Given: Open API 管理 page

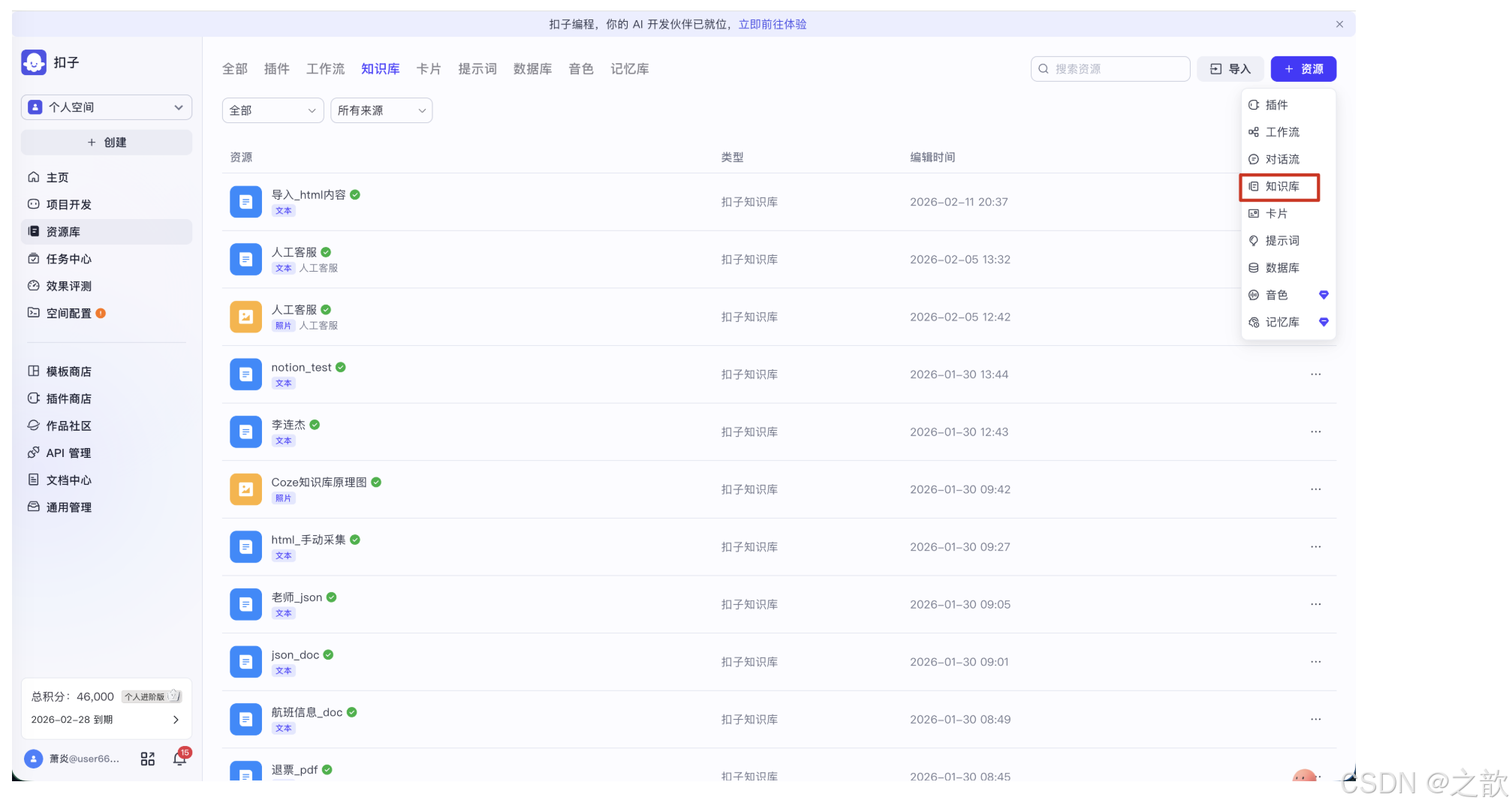Looking at the screenshot, I should (106, 453).
